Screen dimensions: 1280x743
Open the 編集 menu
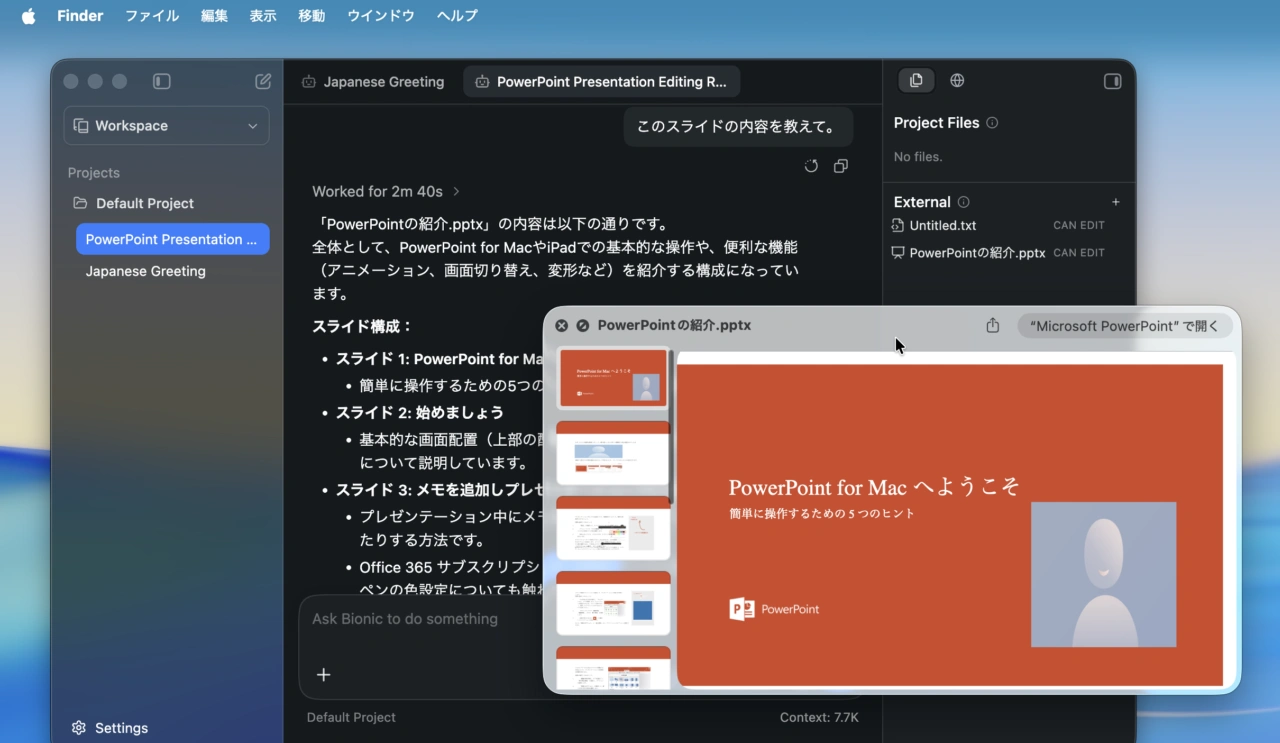click(214, 16)
